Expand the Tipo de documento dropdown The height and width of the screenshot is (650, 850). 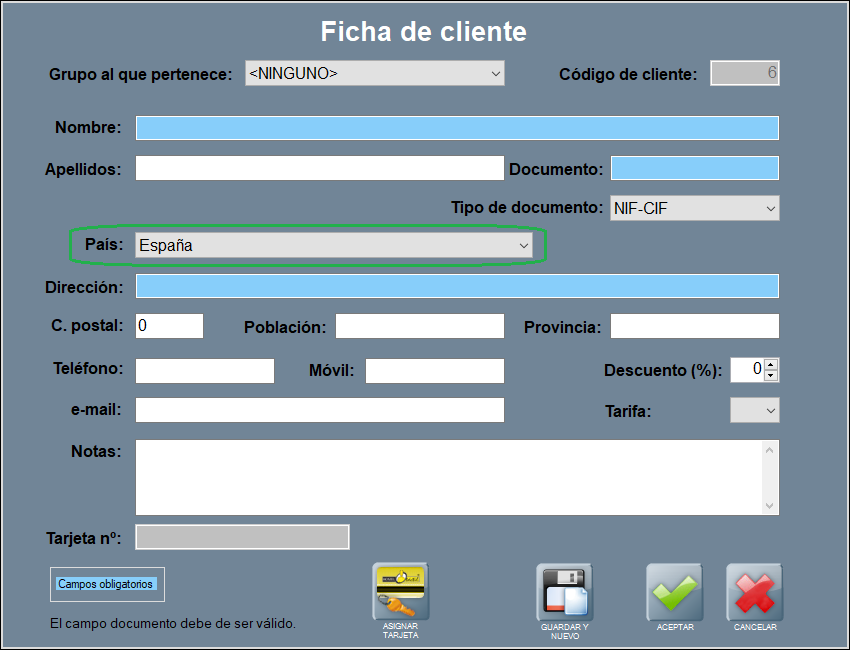click(x=695, y=208)
